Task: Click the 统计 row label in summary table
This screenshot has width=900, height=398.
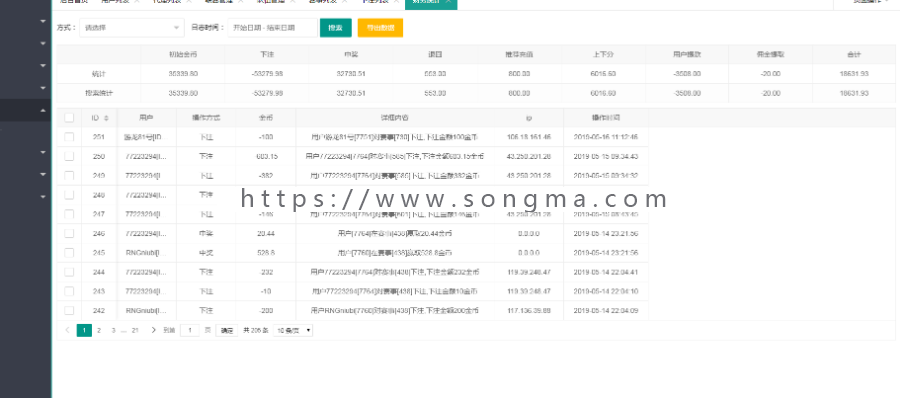Action: pyautogui.click(x=99, y=74)
